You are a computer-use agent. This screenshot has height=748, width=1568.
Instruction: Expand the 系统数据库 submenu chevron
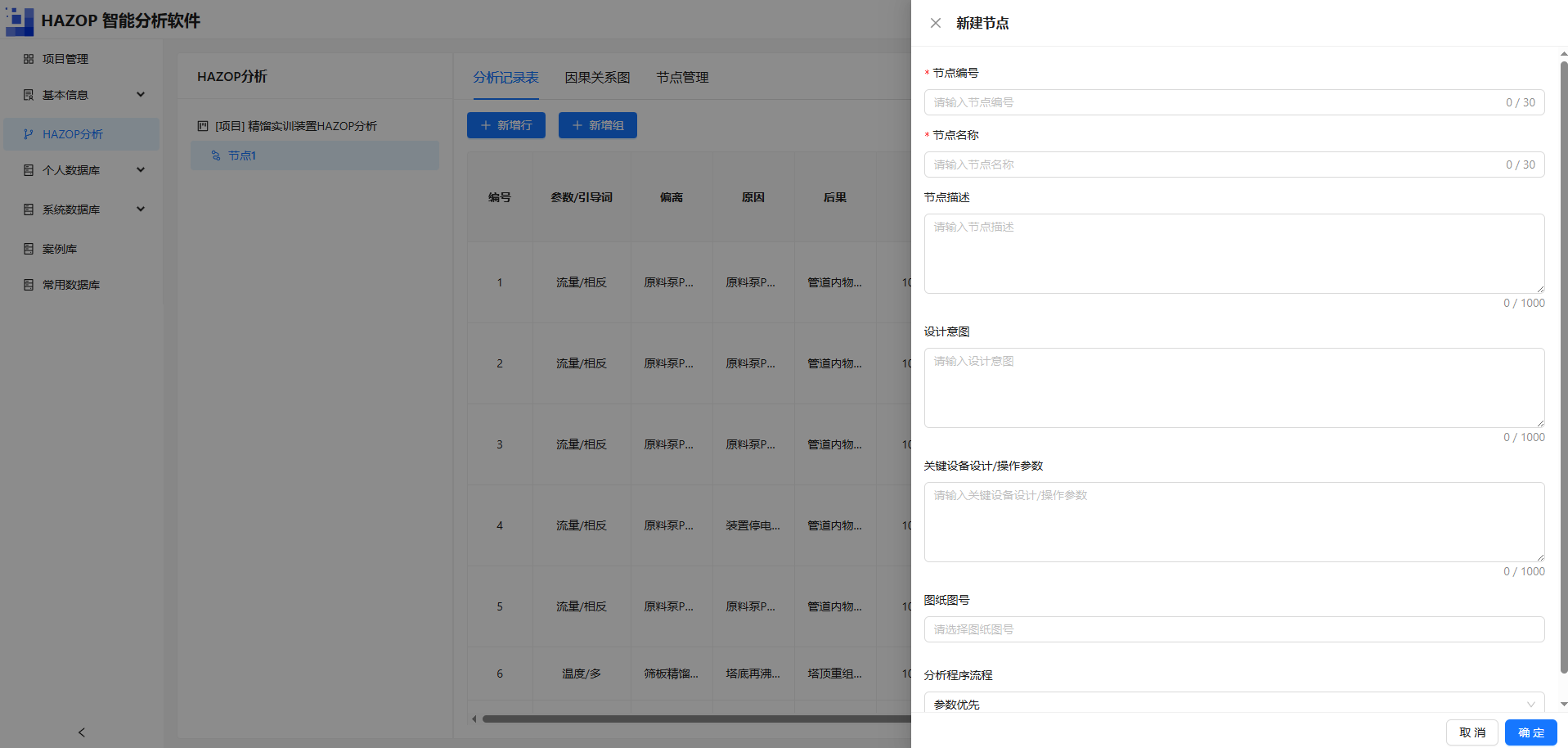click(141, 210)
